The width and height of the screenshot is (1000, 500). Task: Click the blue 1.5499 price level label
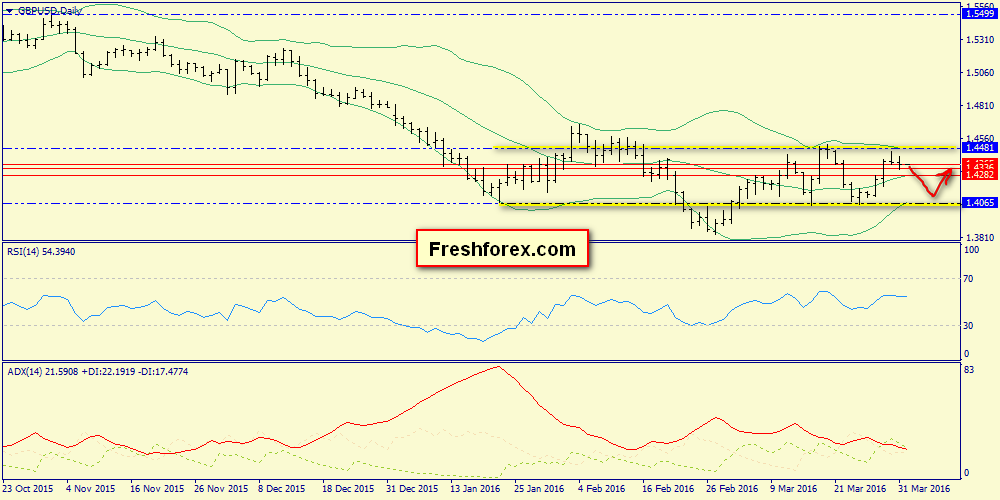(982, 13)
